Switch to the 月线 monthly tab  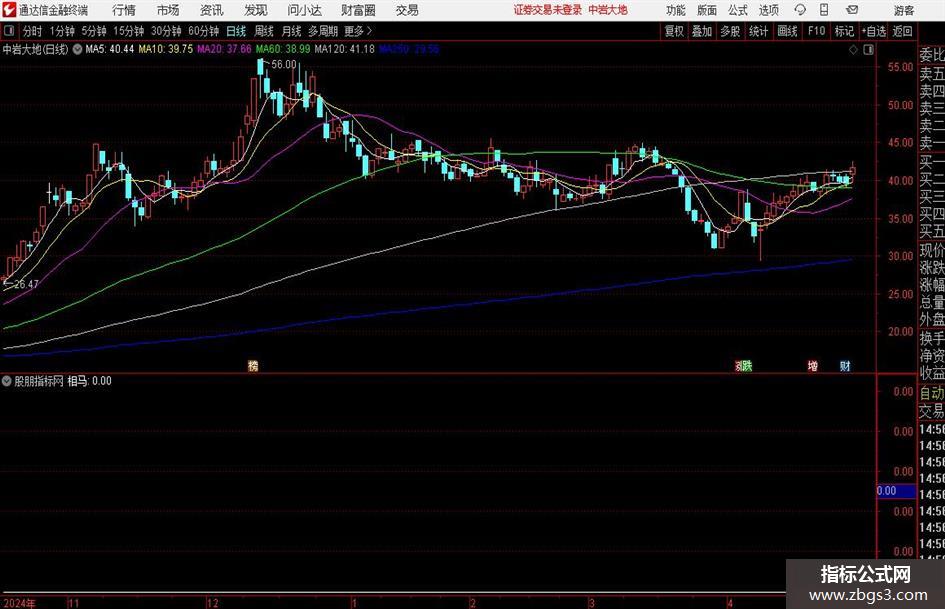pyautogui.click(x=291, y=31)
